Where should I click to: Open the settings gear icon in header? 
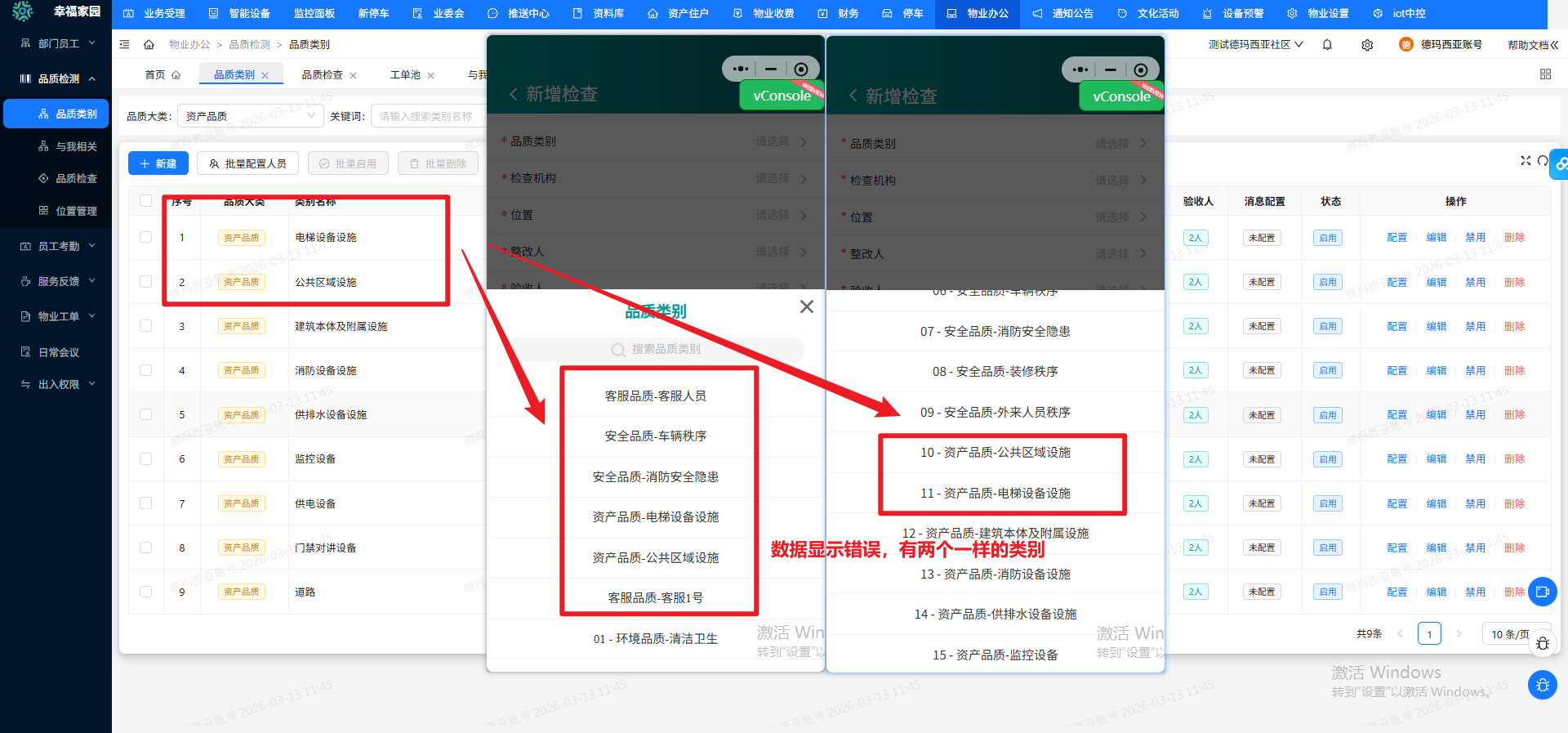(1367, 45)
